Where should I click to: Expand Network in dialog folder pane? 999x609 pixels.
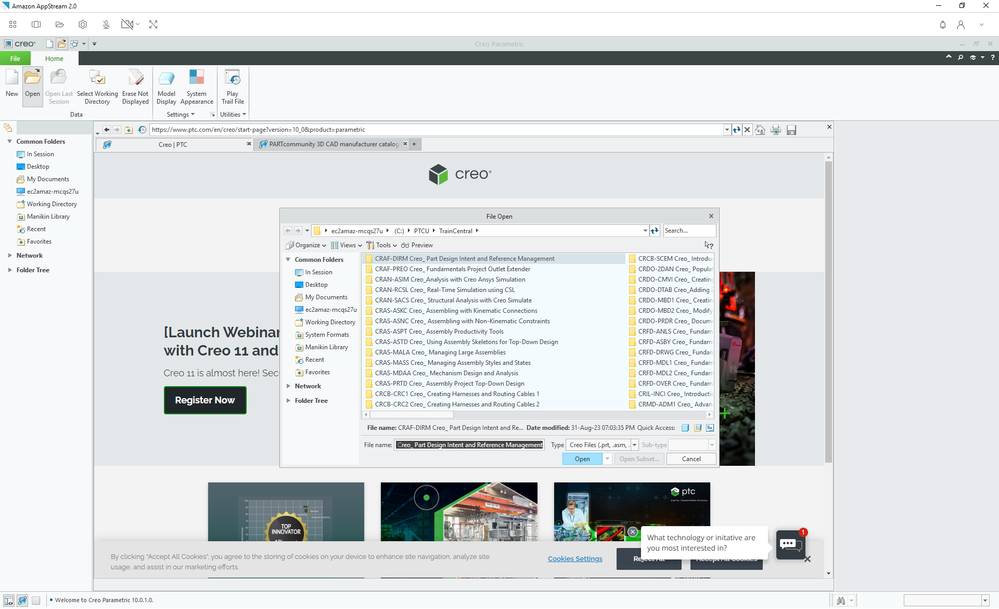pos(289,386)
